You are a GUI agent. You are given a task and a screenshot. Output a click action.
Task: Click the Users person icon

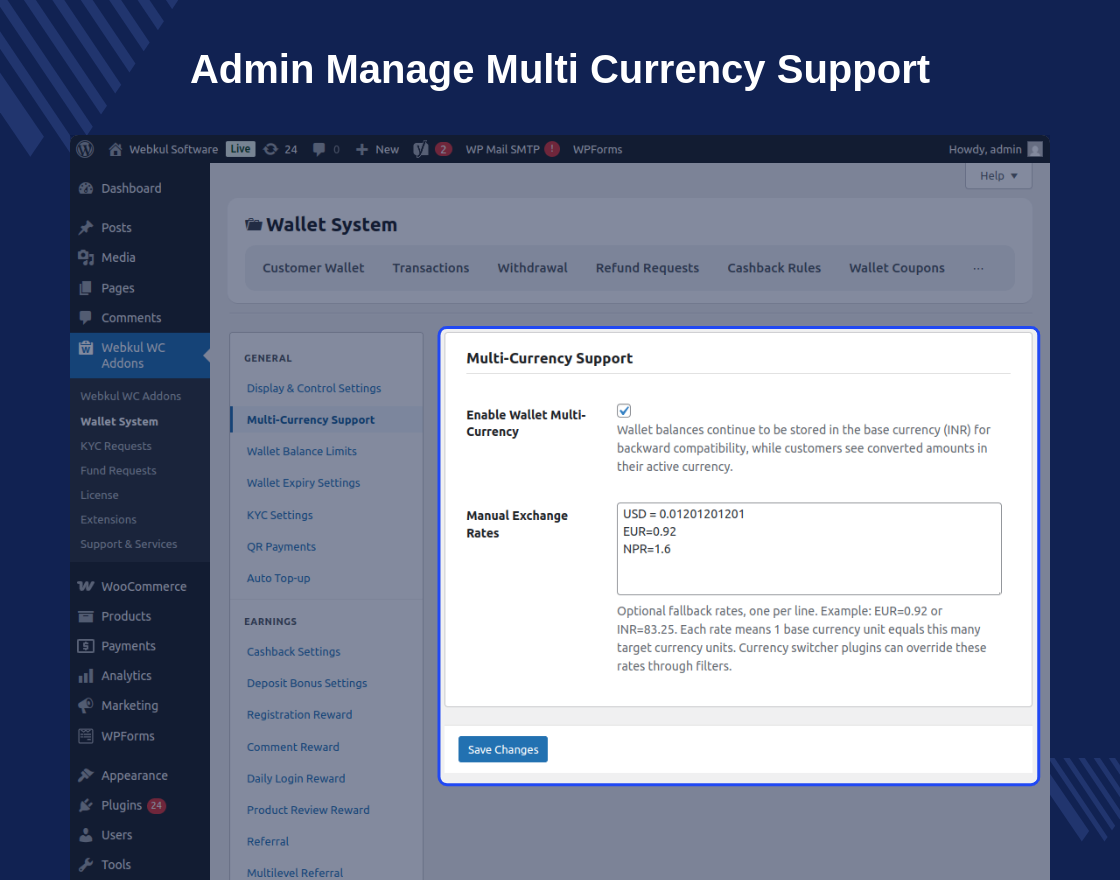(x=86, y=835)
